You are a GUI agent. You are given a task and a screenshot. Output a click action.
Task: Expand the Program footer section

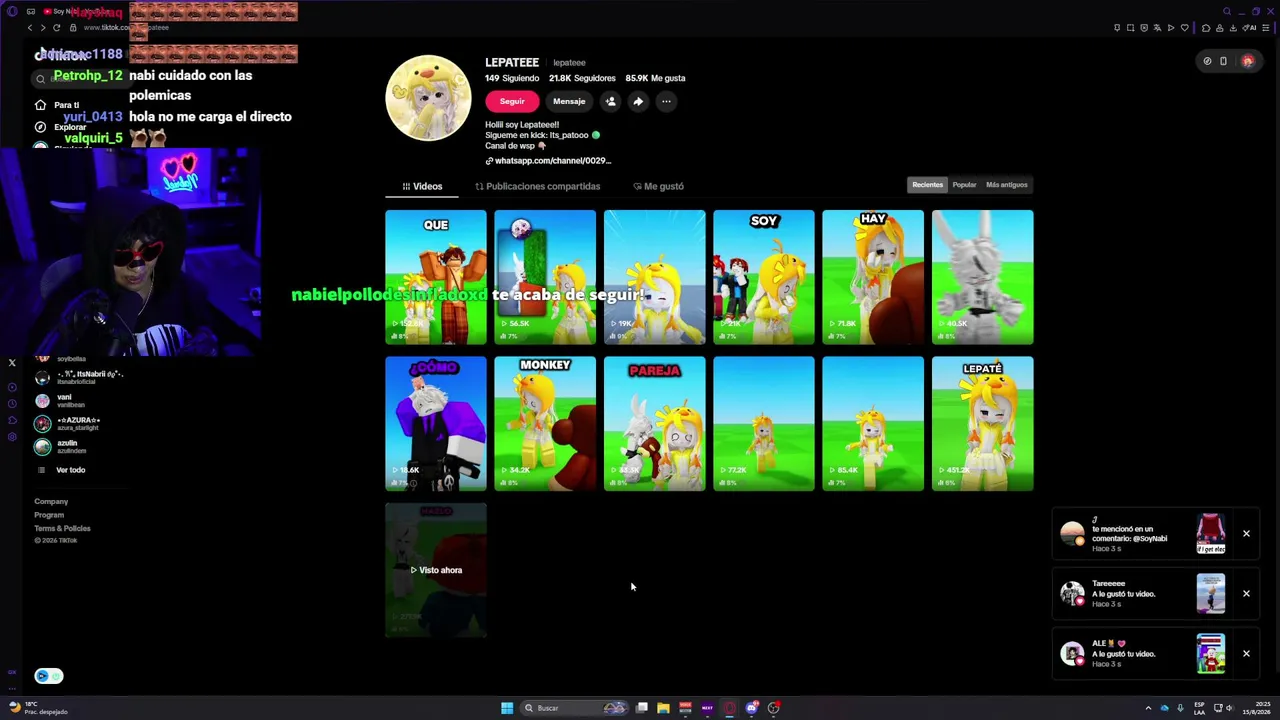(49, 515)
